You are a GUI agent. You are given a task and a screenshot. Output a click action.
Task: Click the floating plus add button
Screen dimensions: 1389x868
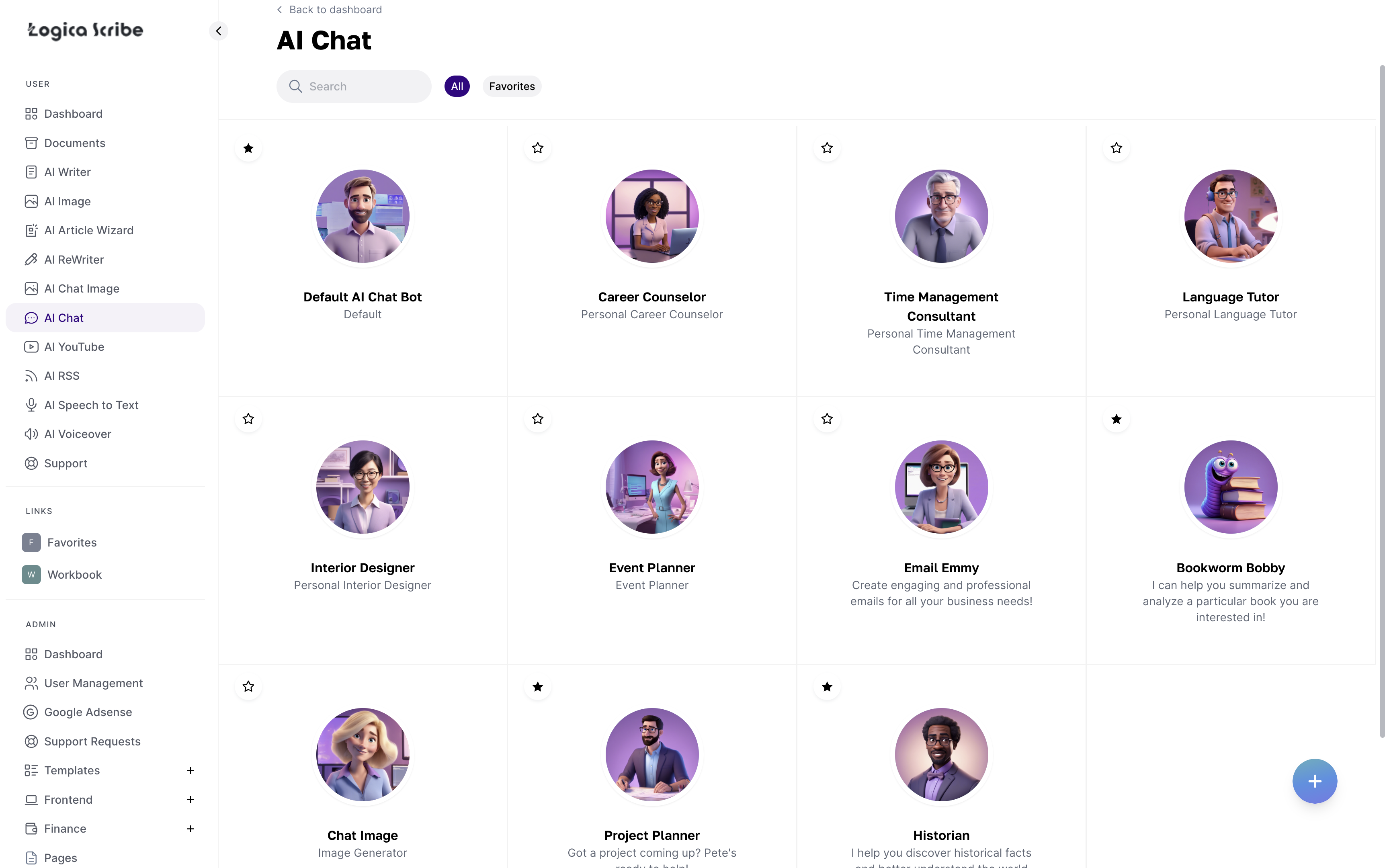click(x=1314, y=781)
